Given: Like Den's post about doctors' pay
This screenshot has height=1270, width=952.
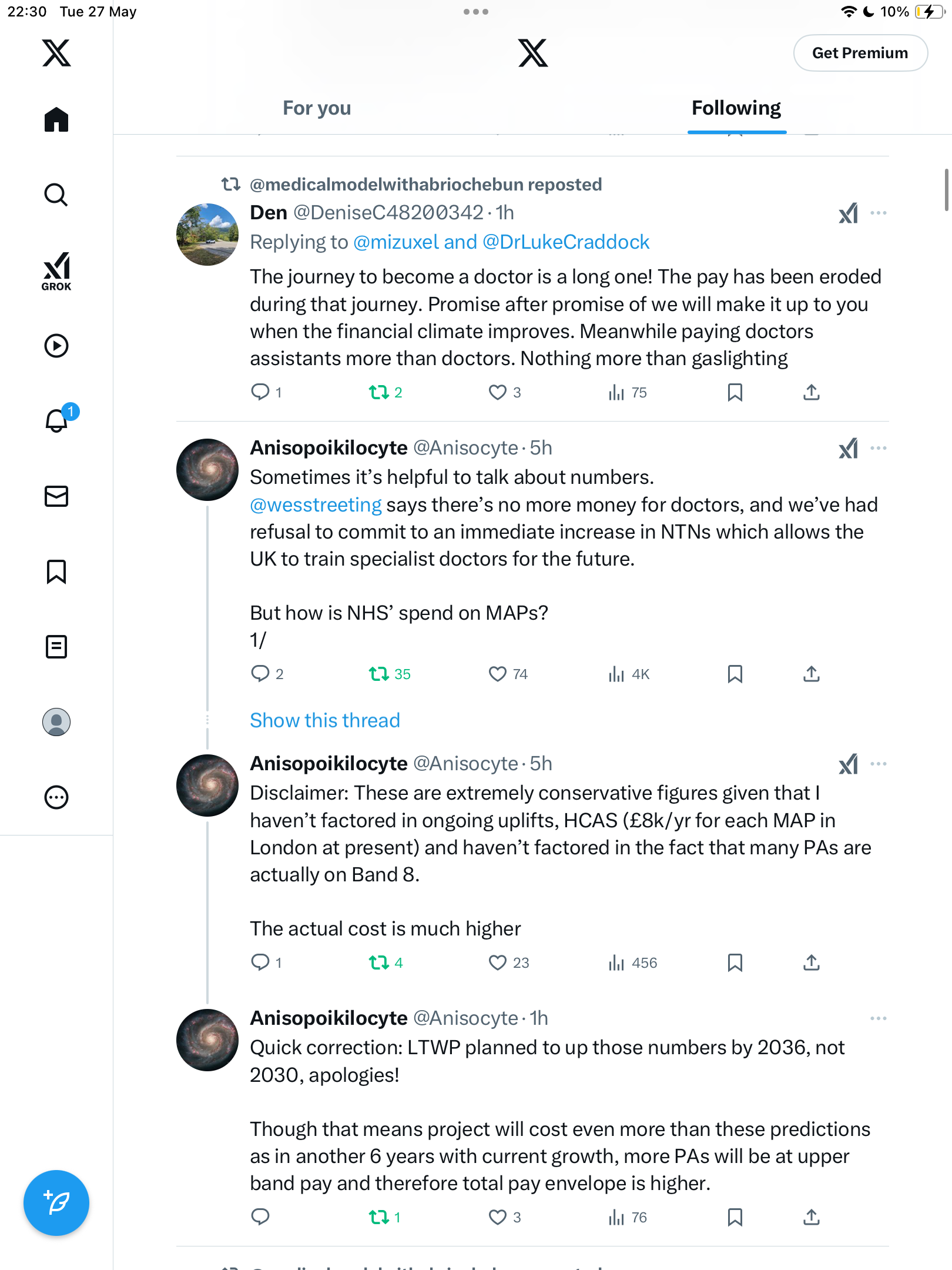Looking at the screenshot, I should [497, 392].
